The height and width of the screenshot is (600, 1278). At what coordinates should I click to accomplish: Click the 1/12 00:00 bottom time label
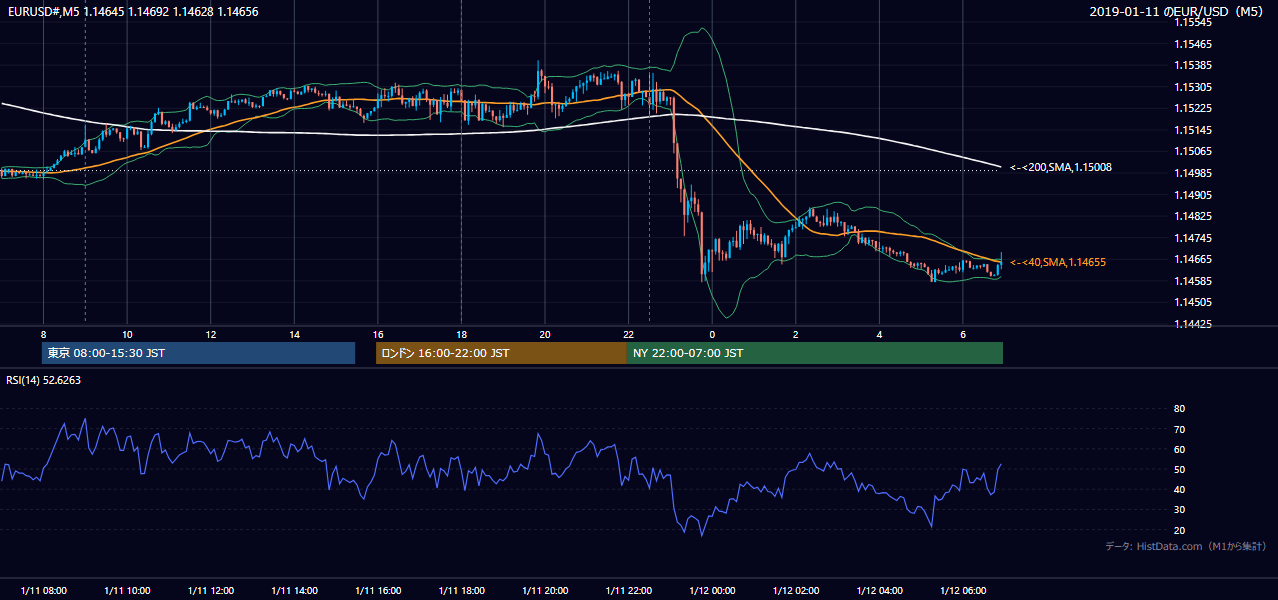click(711, 590)
